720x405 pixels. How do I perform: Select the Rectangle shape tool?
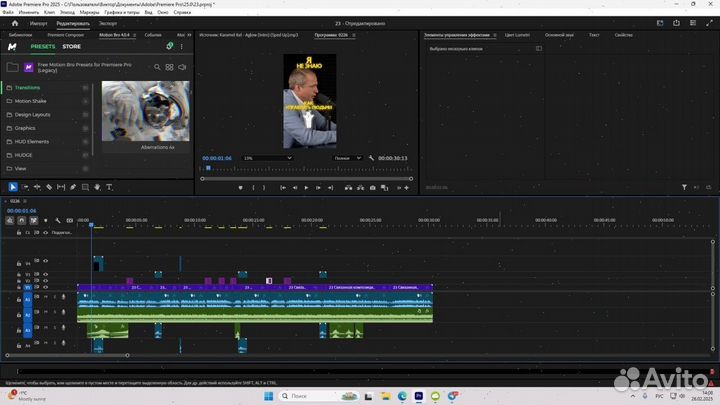(85, 187)
